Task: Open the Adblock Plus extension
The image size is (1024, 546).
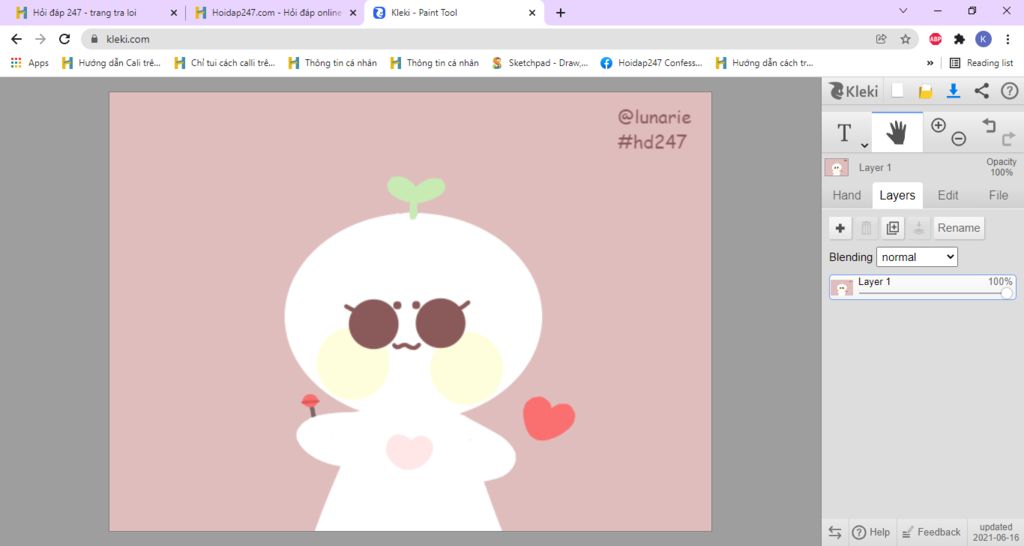Action: (935, 39)
